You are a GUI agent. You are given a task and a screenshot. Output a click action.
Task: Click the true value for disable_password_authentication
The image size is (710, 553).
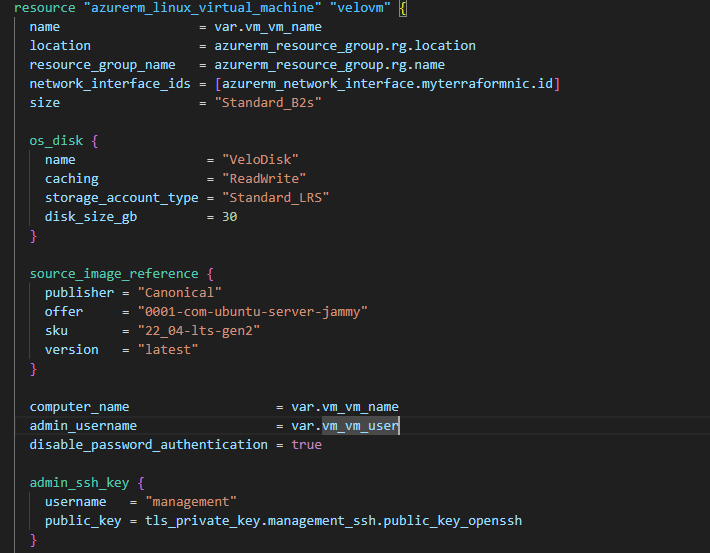click(306, 445)
